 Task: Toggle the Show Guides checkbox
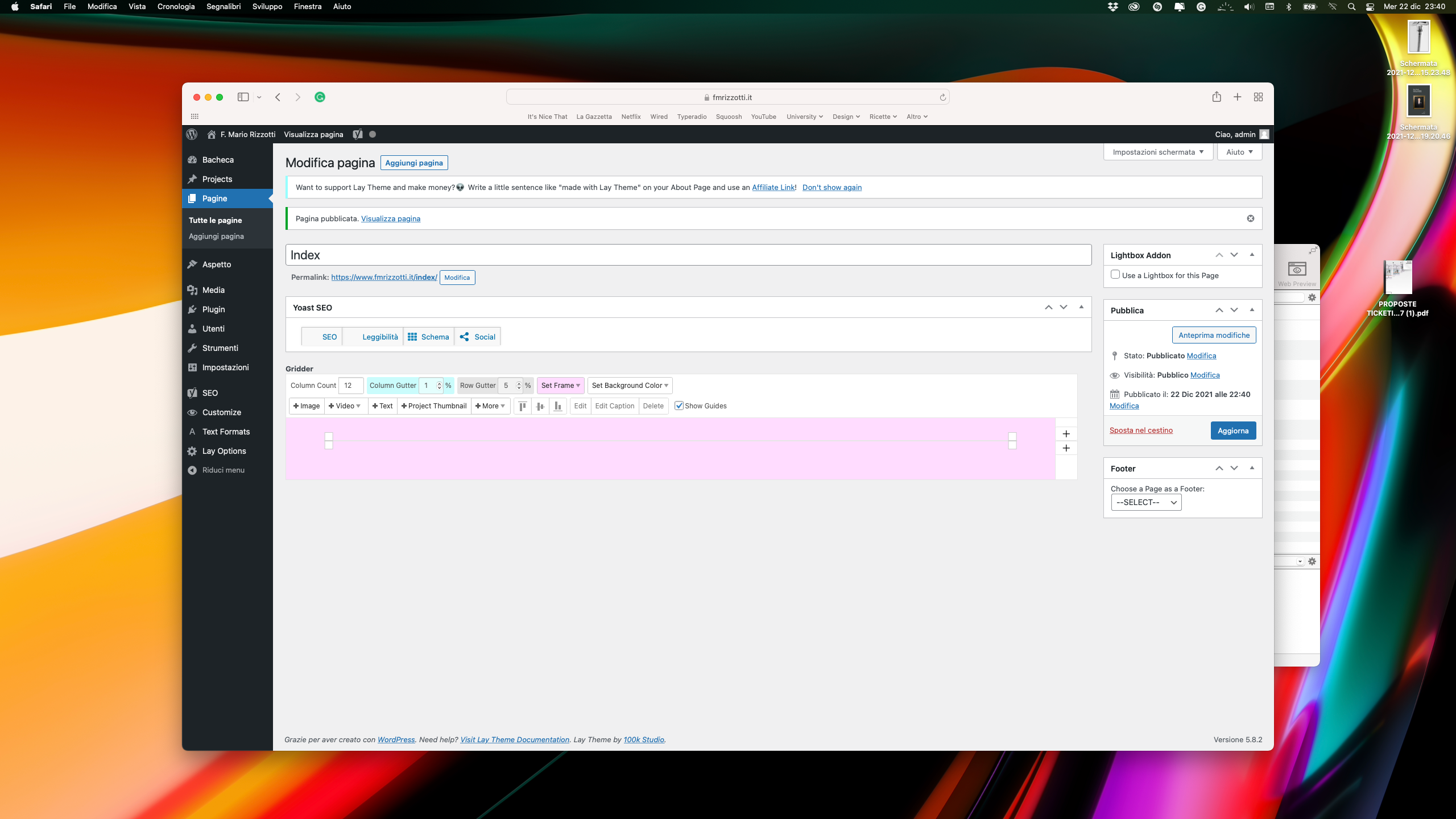tap(679, 406)
